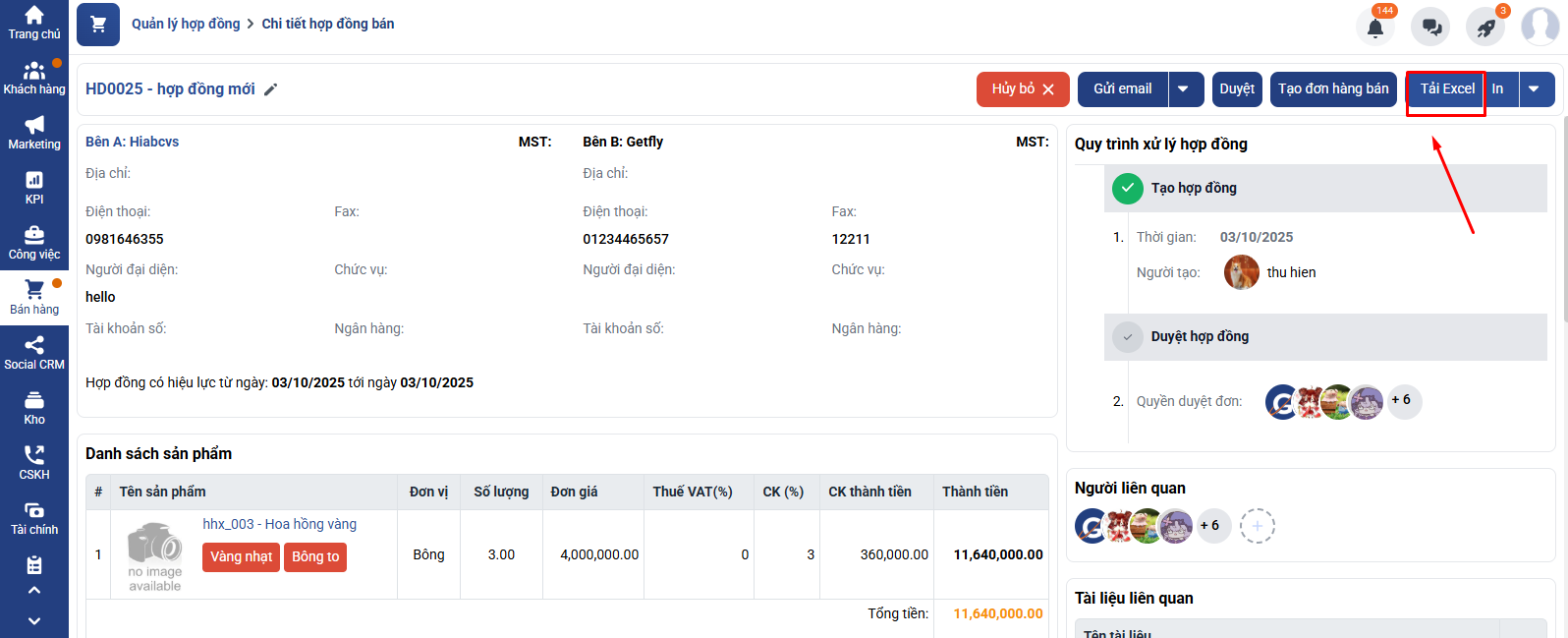The height and width of the screenshot is (638, 1568).
Task: Open Social CRM in the sidebar
Action: [x=34, y=354]
